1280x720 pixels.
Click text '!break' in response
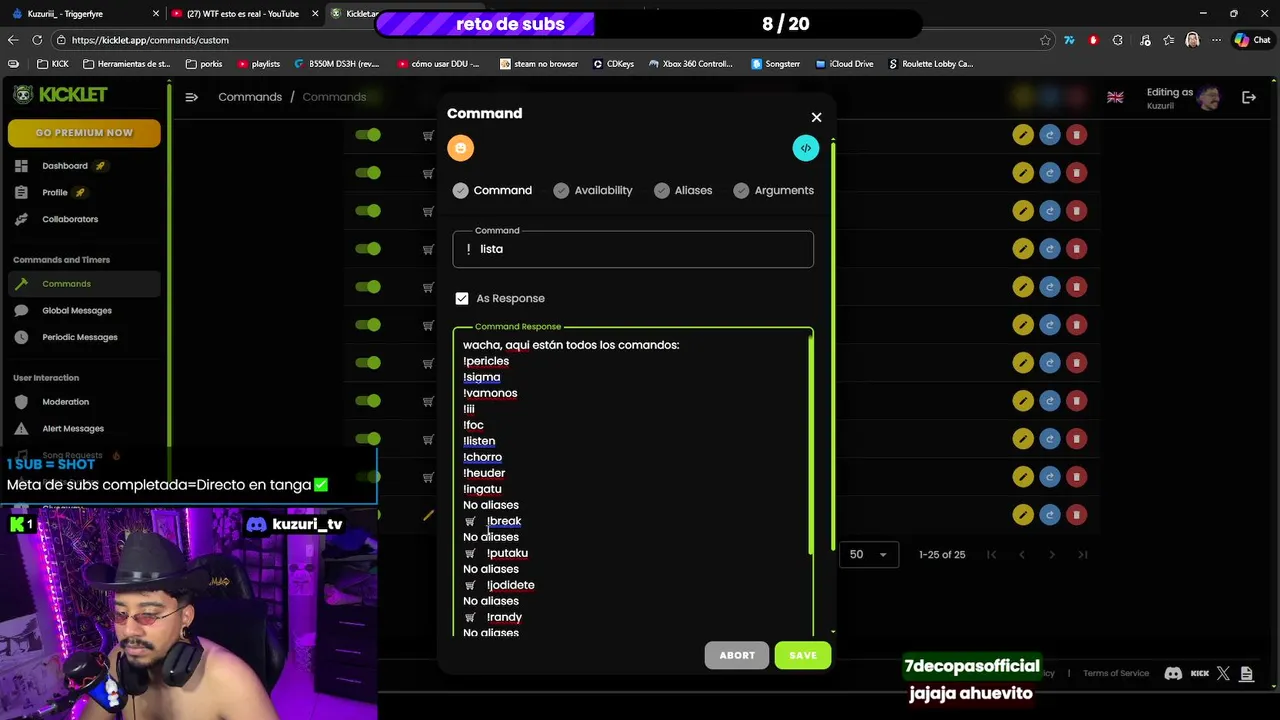(x=504, y=521)
